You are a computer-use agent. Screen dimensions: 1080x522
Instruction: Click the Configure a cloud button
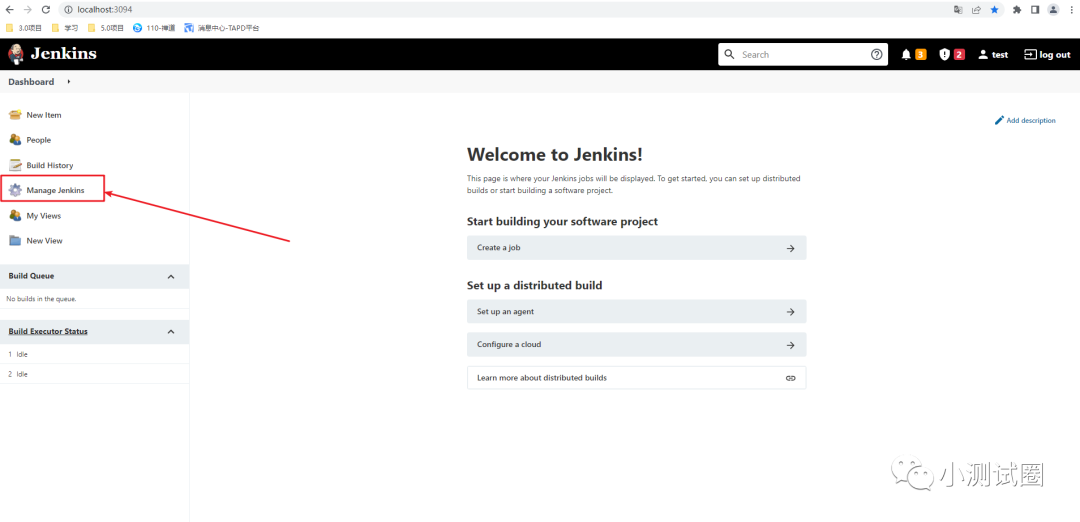point(636,345)
